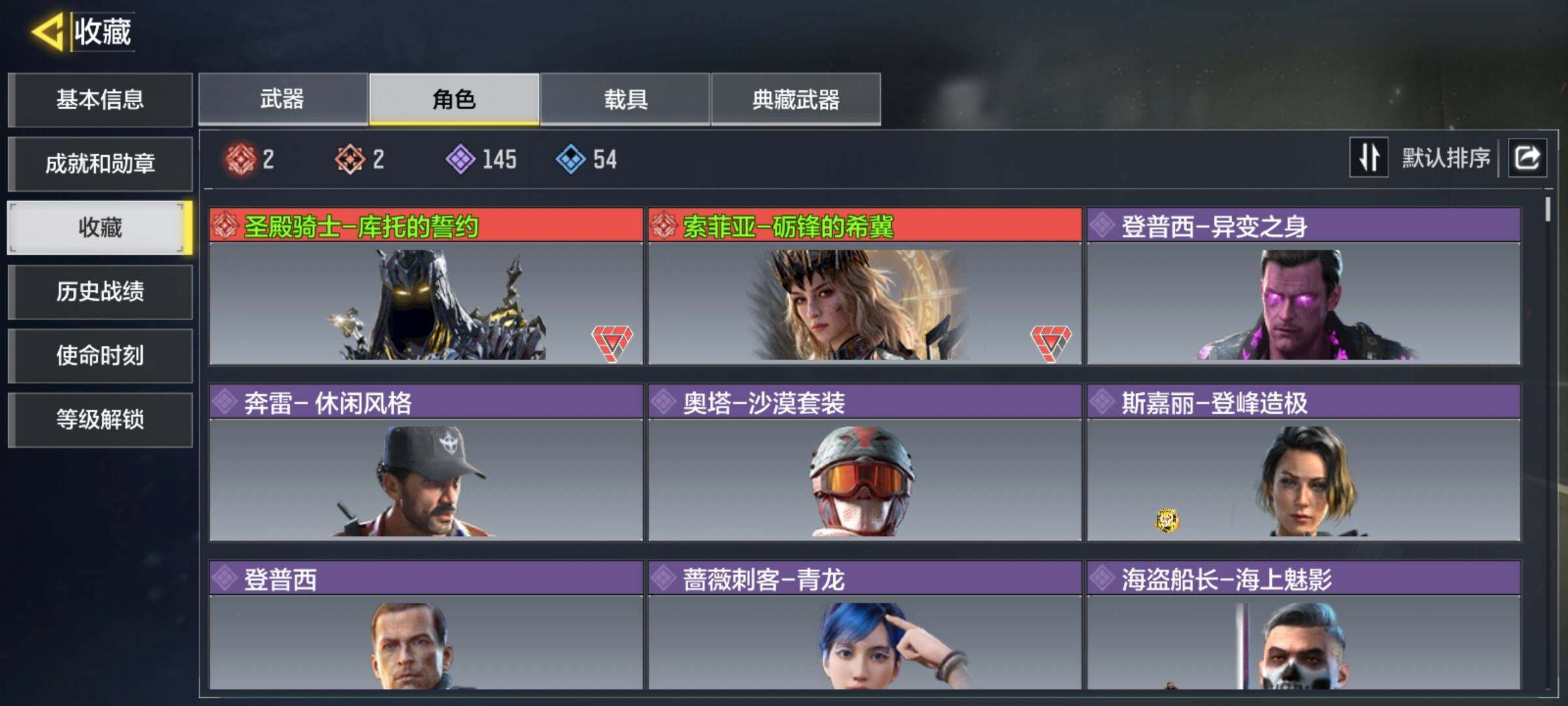This screenshot has width=1568, height=706.
Task: Select the blue rare rarity filter (54)
Action: [587, 159]
